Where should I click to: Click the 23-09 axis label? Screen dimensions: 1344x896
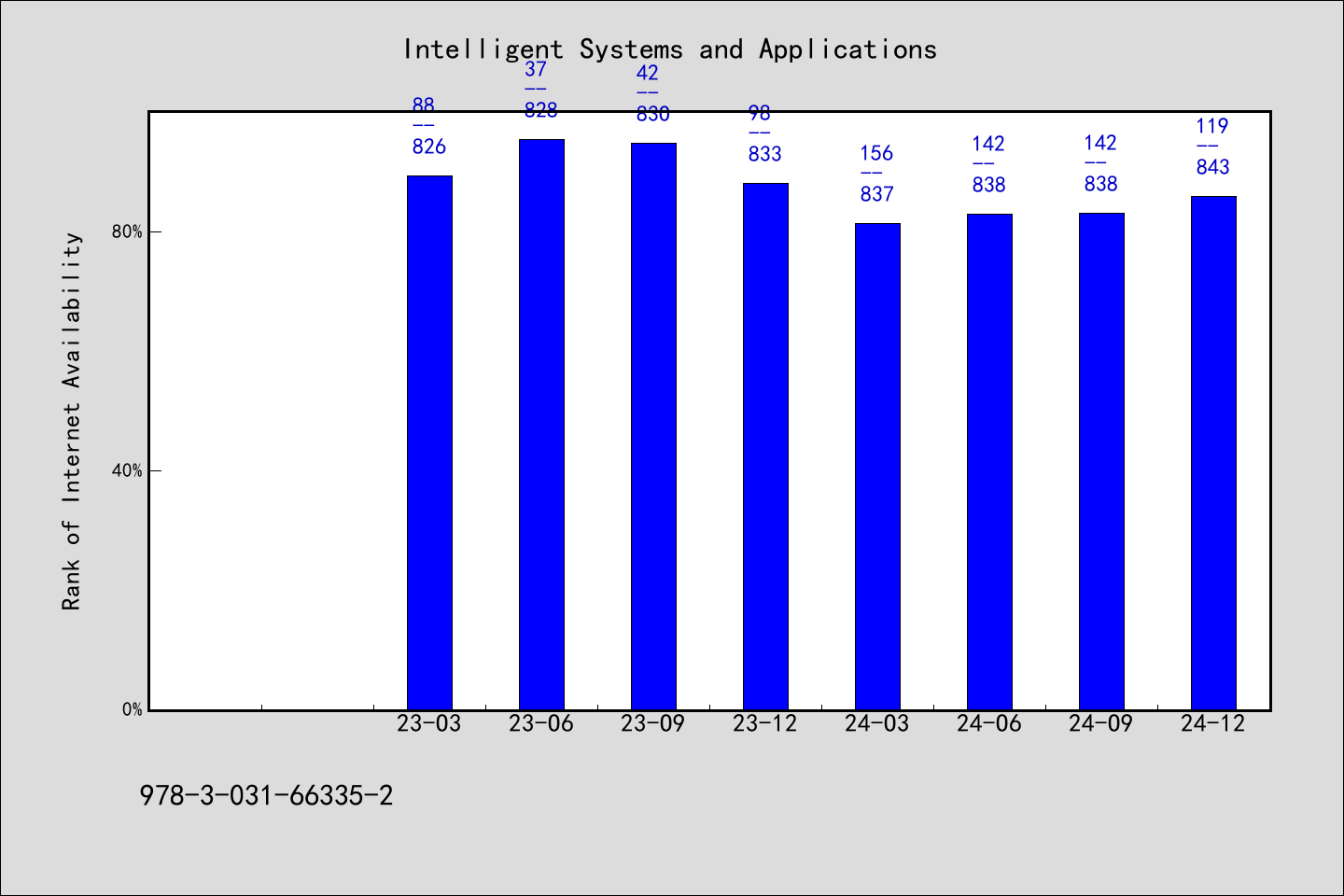click(x=653, y=723)
